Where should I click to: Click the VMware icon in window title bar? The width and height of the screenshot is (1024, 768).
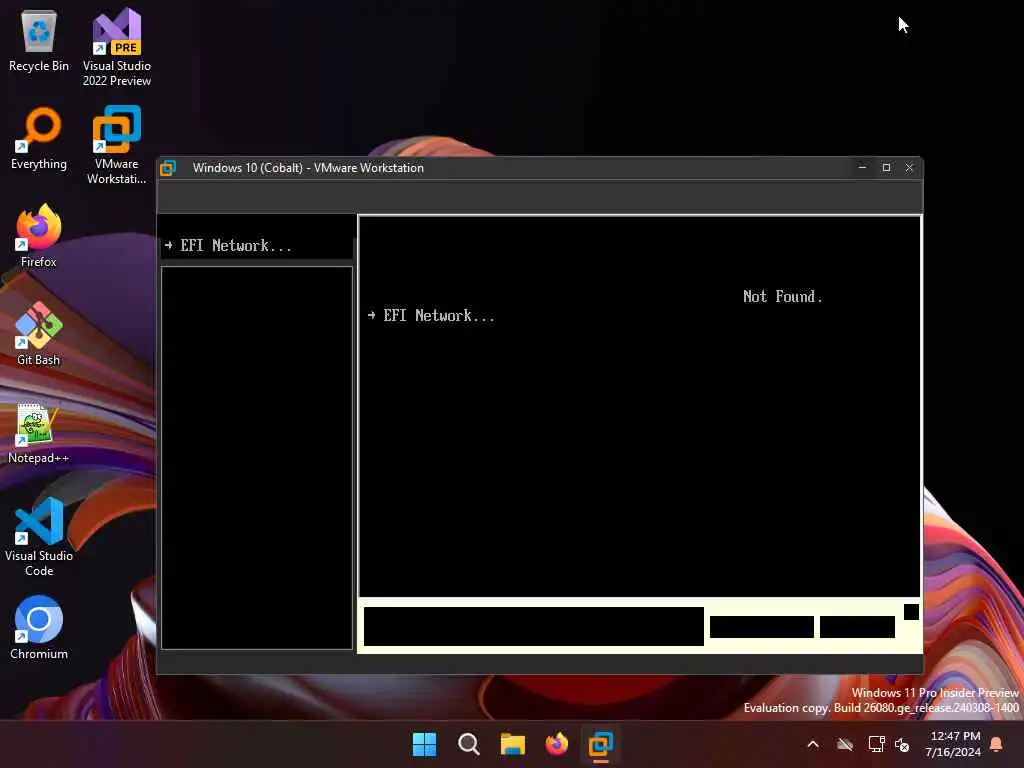(168, 168)
